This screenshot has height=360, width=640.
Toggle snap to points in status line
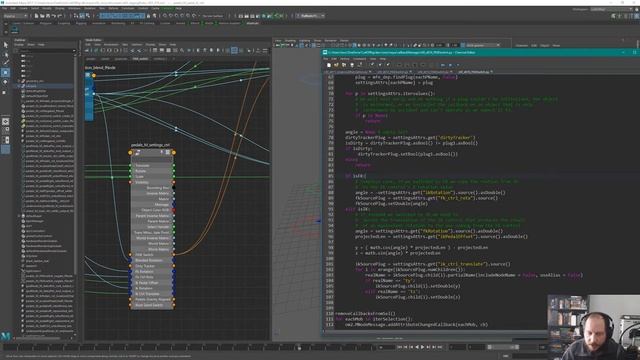click(x=177, y=16)
